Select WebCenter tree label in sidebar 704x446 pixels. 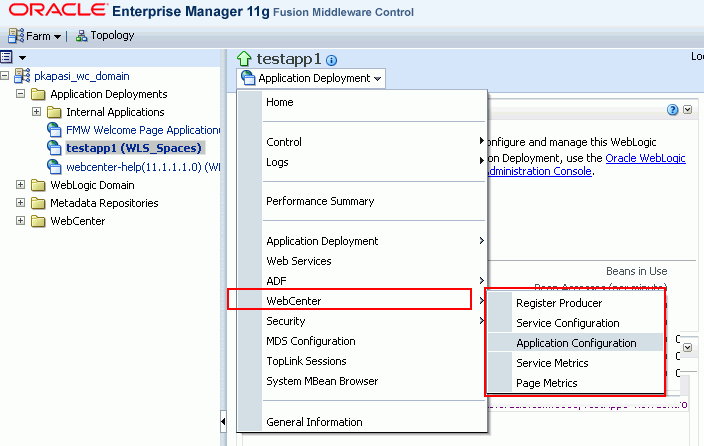tap(78, 221)
